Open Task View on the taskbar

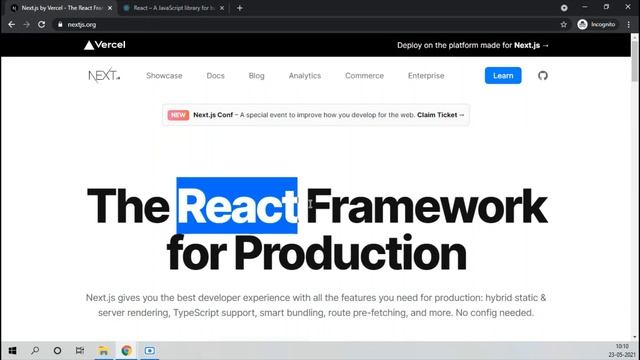pos(80,350)
